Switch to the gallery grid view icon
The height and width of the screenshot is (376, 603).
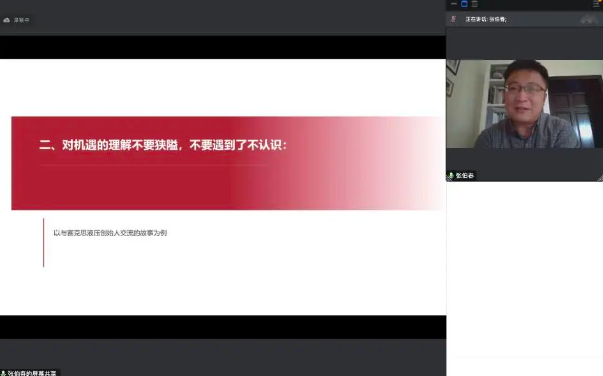pyautogui.click(x=475, y=4)
